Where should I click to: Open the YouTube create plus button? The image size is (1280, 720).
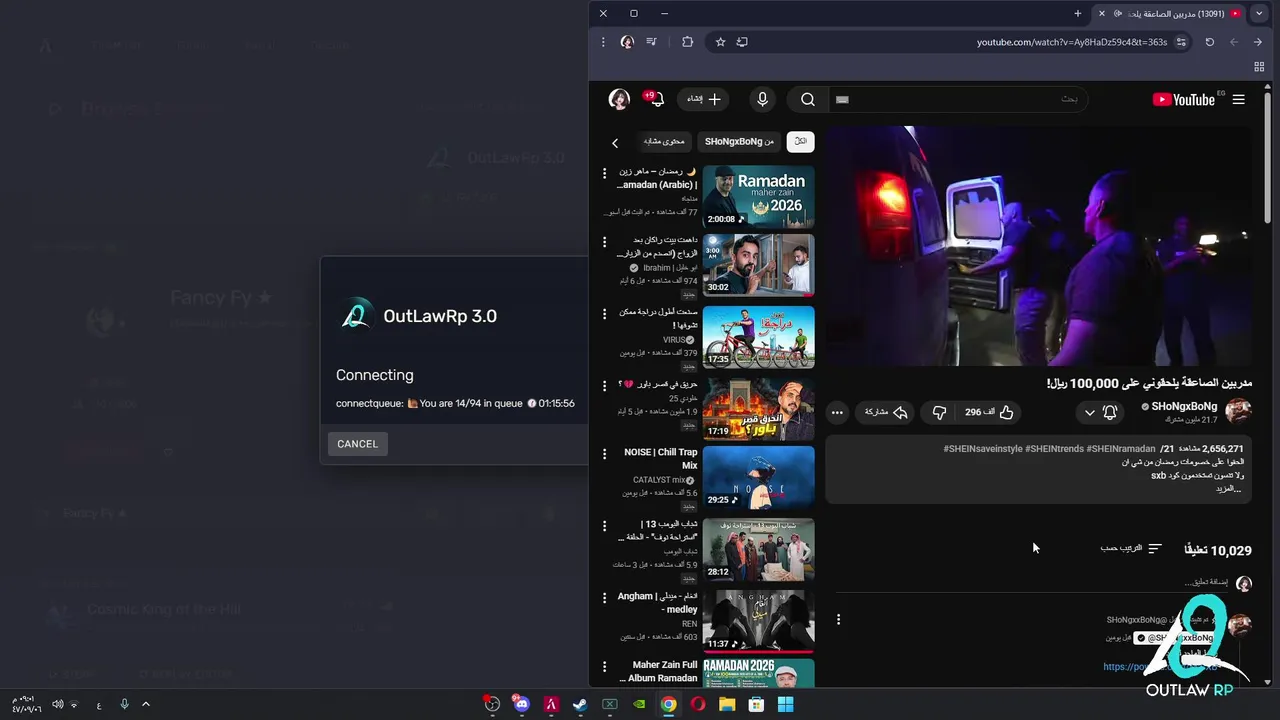703,99
